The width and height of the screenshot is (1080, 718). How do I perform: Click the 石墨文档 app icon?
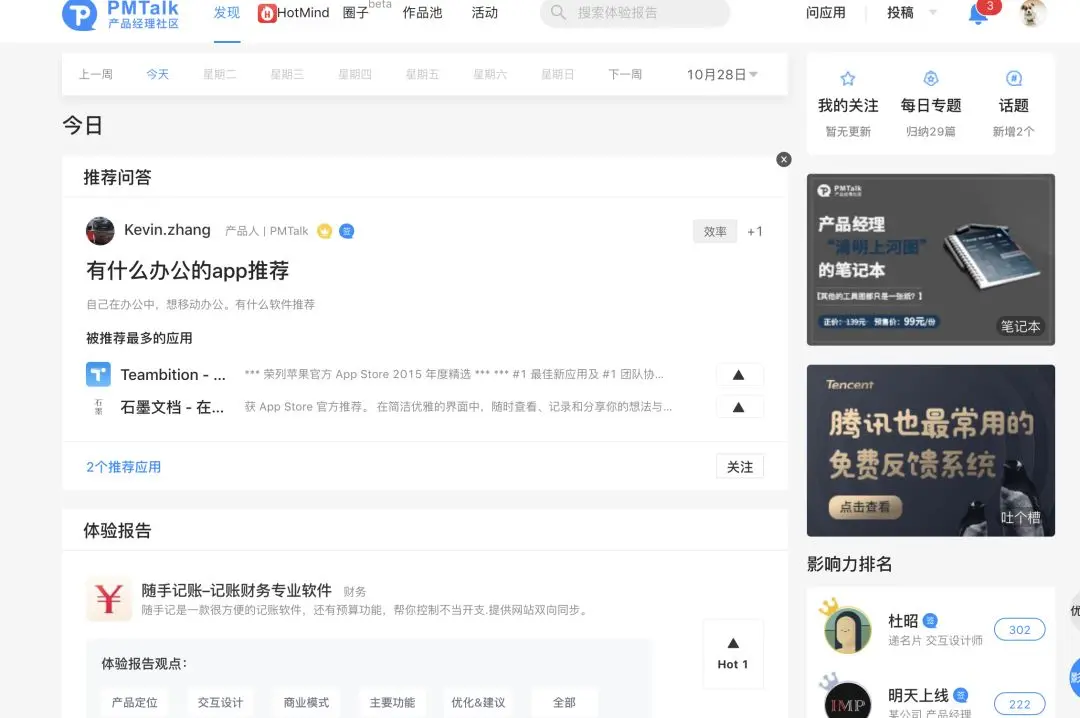98,407
